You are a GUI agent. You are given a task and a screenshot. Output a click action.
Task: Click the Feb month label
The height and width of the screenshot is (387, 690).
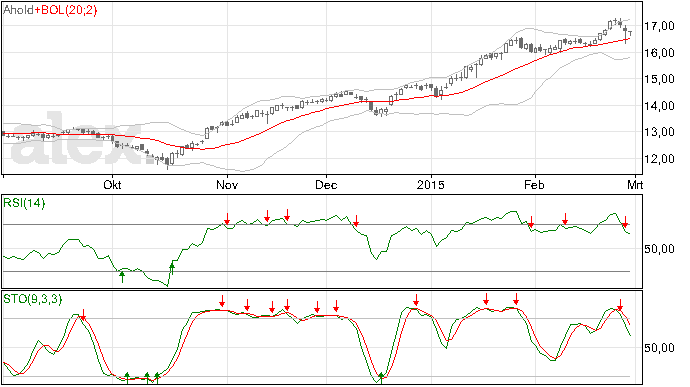pos(534,184)
